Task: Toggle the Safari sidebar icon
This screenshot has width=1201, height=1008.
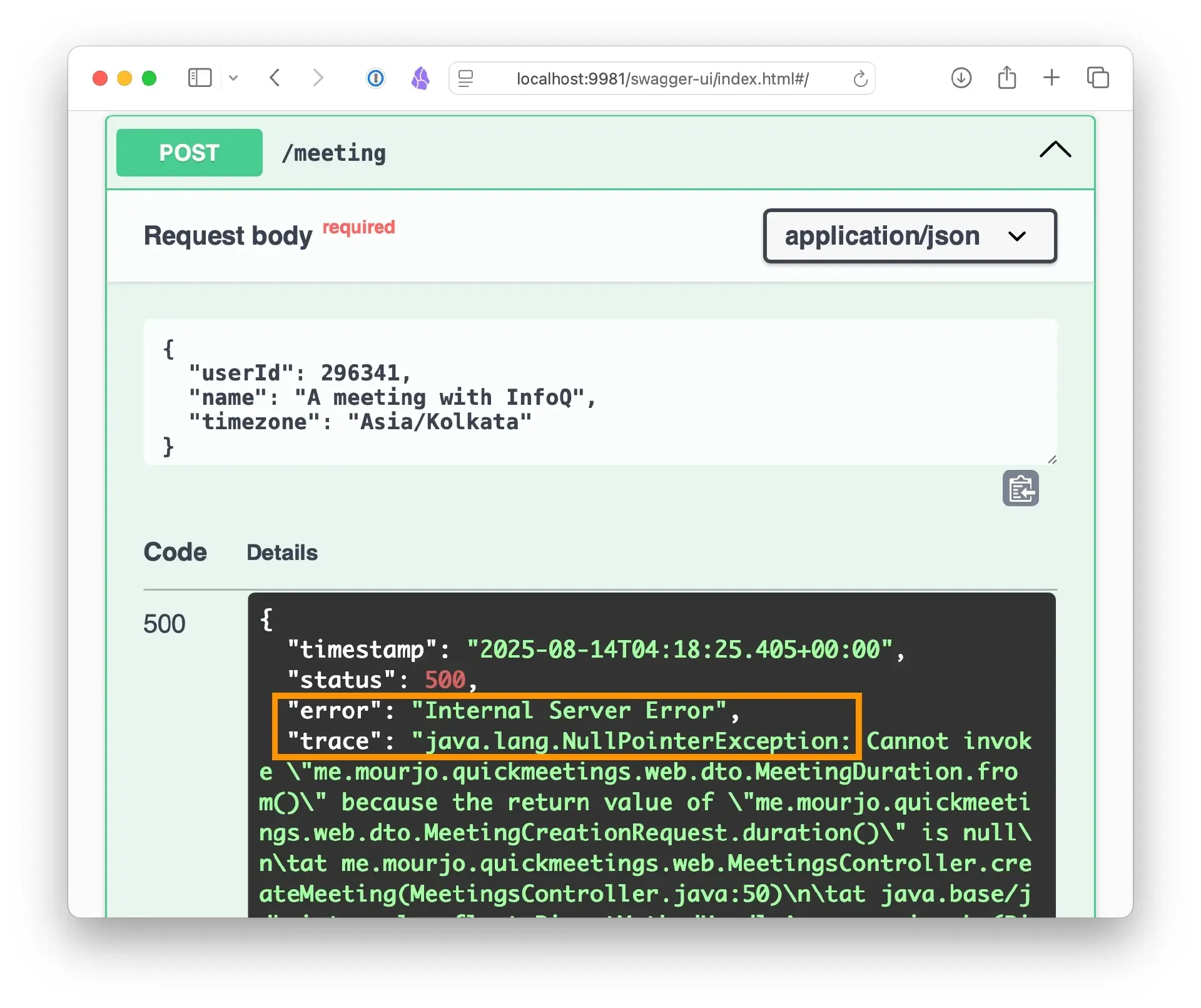Action: pos(200,78)
